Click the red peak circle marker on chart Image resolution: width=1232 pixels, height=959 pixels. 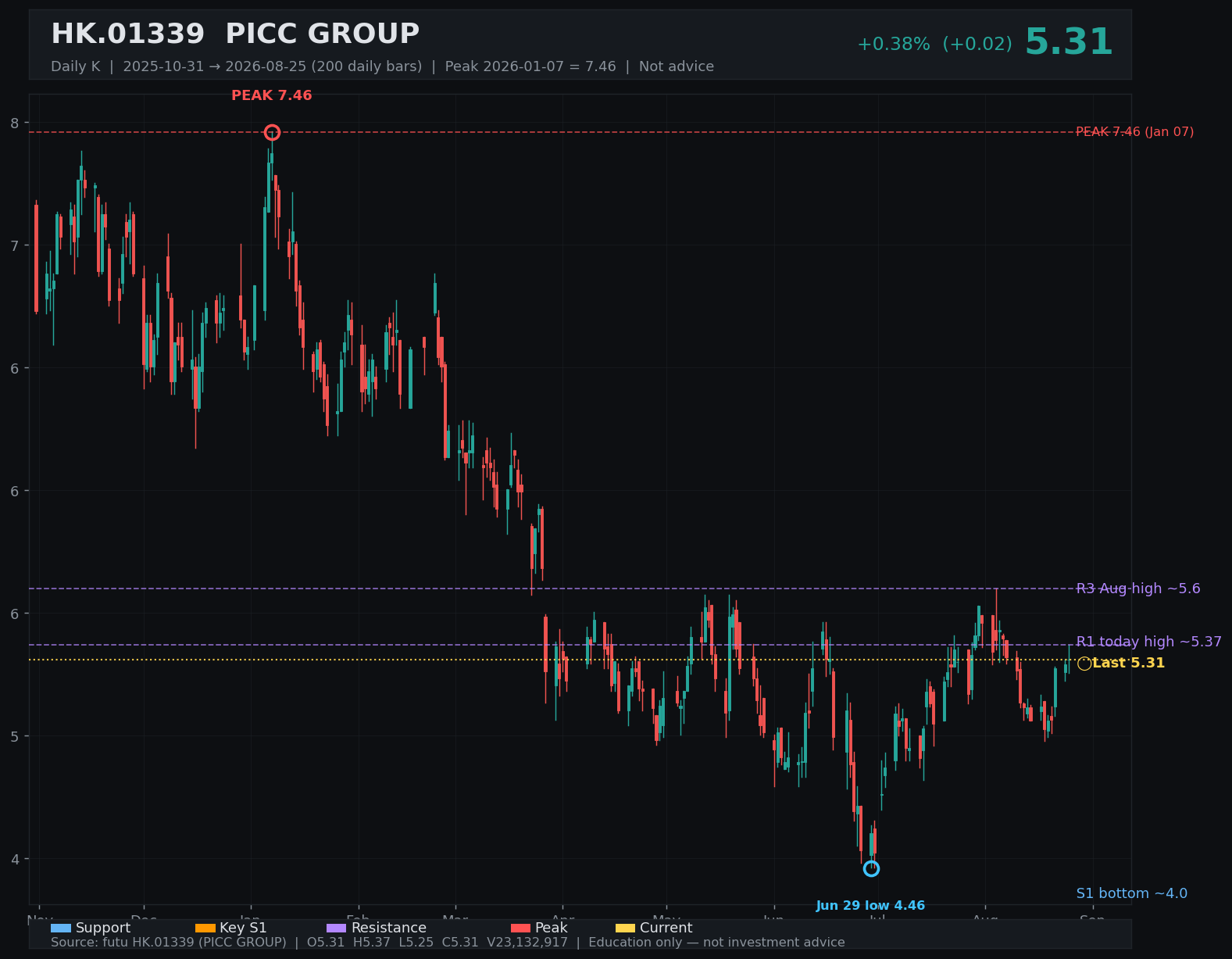[x=272, y=132]
